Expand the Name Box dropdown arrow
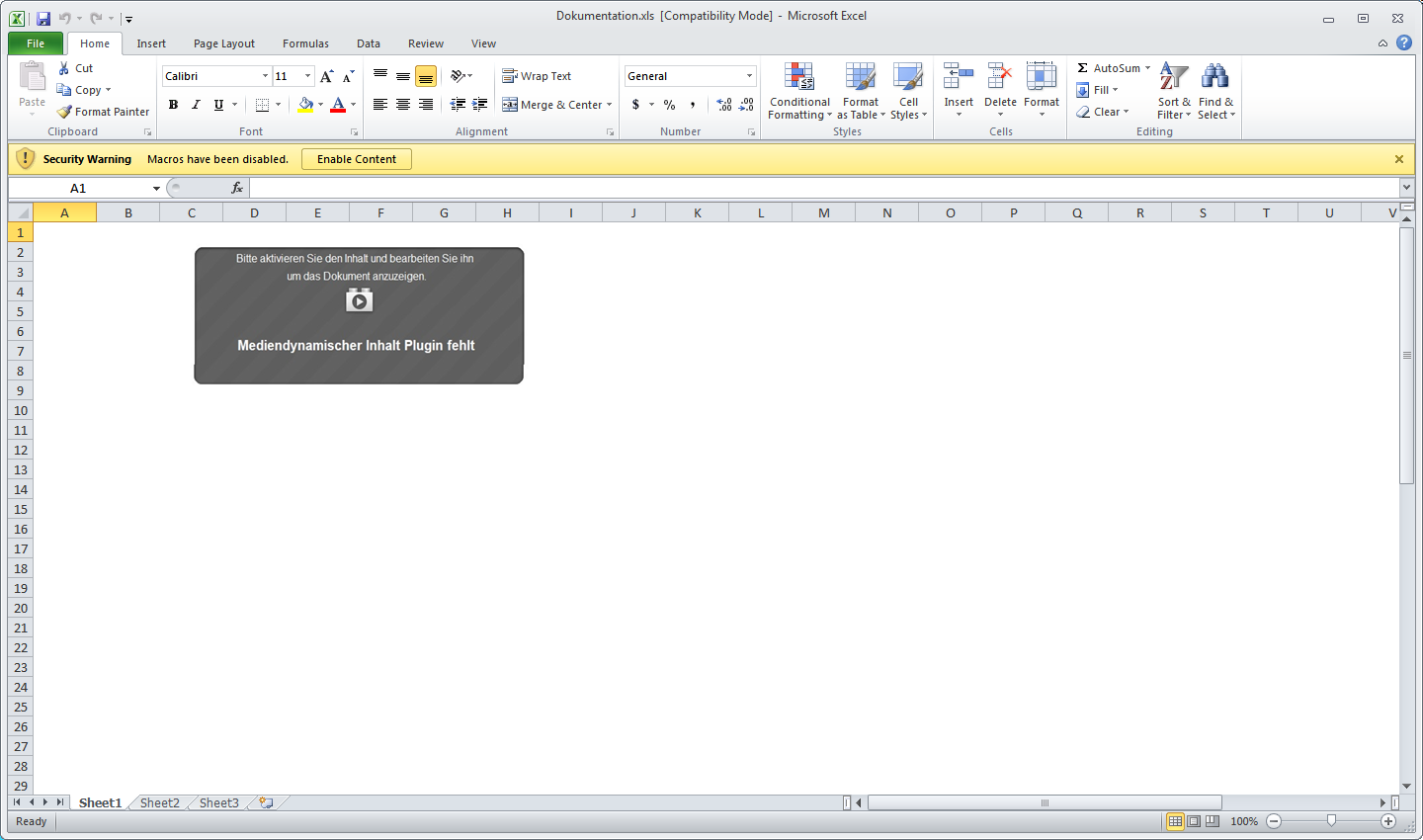The width and height of the screenshot is (1423, 840). point(156,188)
